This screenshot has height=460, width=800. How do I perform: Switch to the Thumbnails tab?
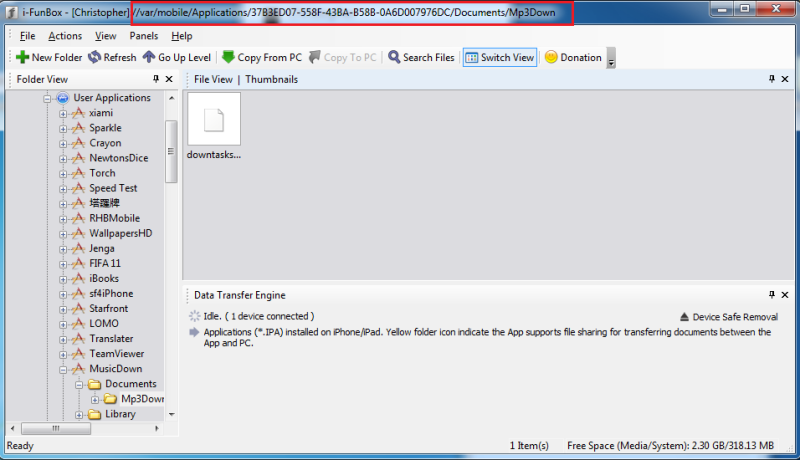[x=272, y=79]
